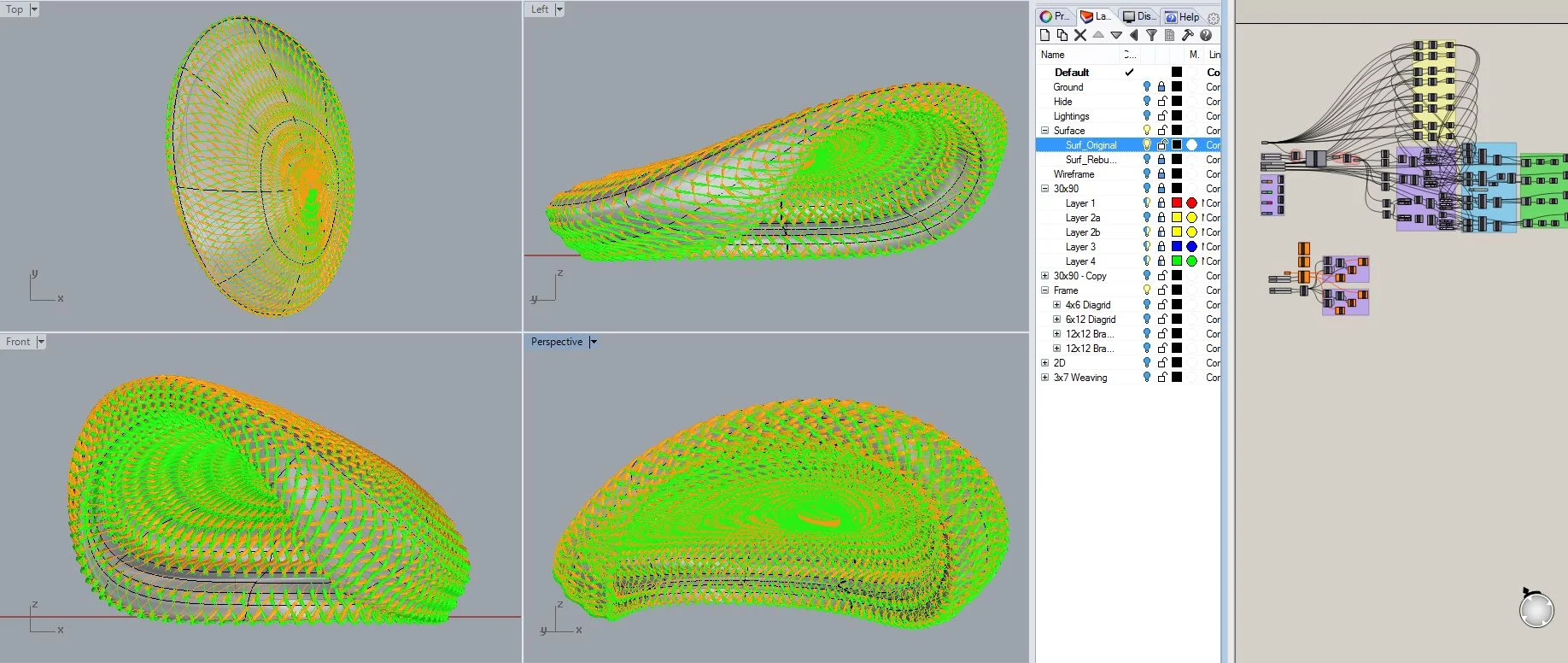Screen dimensions: 1568x663
Task: Click the red color swatch of Layer 1
Action: [1177, 203]
